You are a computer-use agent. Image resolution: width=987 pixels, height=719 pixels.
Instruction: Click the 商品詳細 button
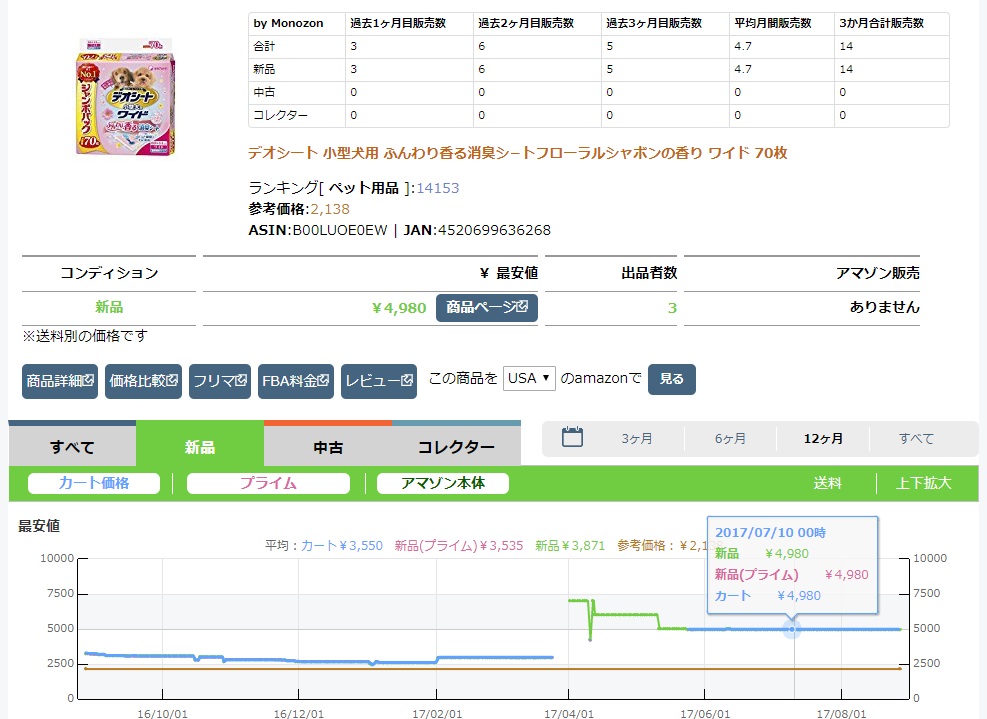(60, 381)
